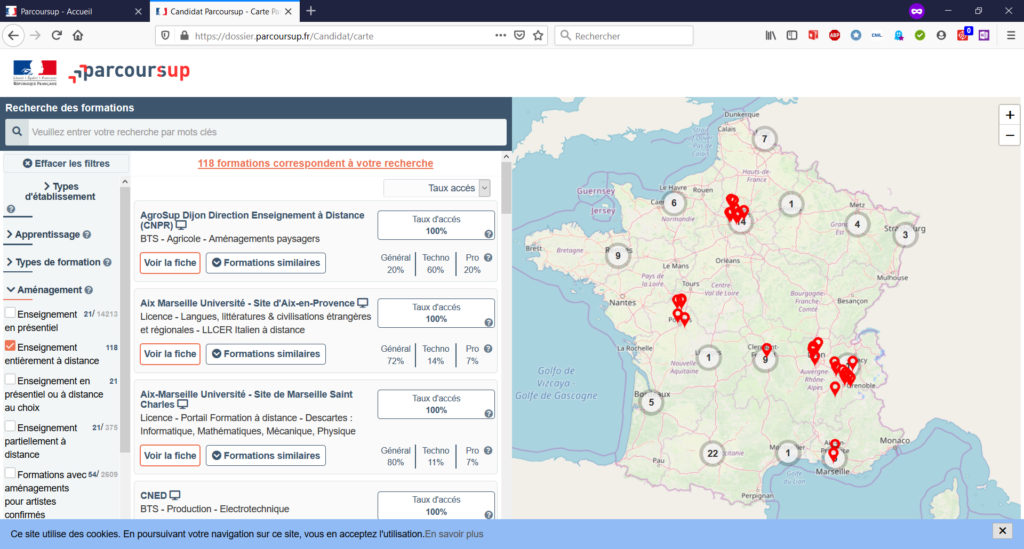Open the site security padlock icon
This screenshot has height=549, width=1024.
[185, 36]
